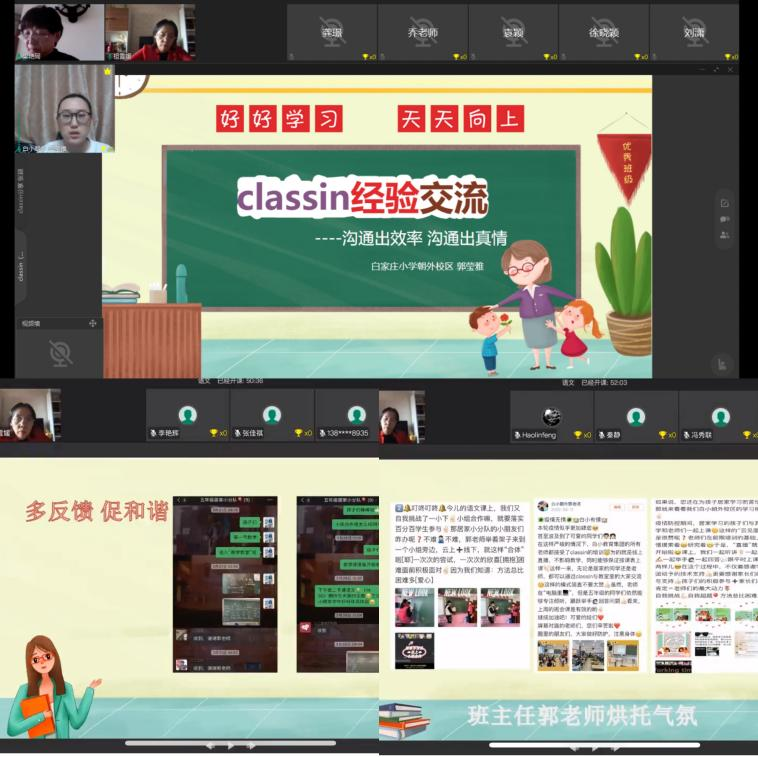This screenshot has height=757, width=758.
Task: Click the trophy icon on 刘潇's tile
Action: (x=728, y=57)
